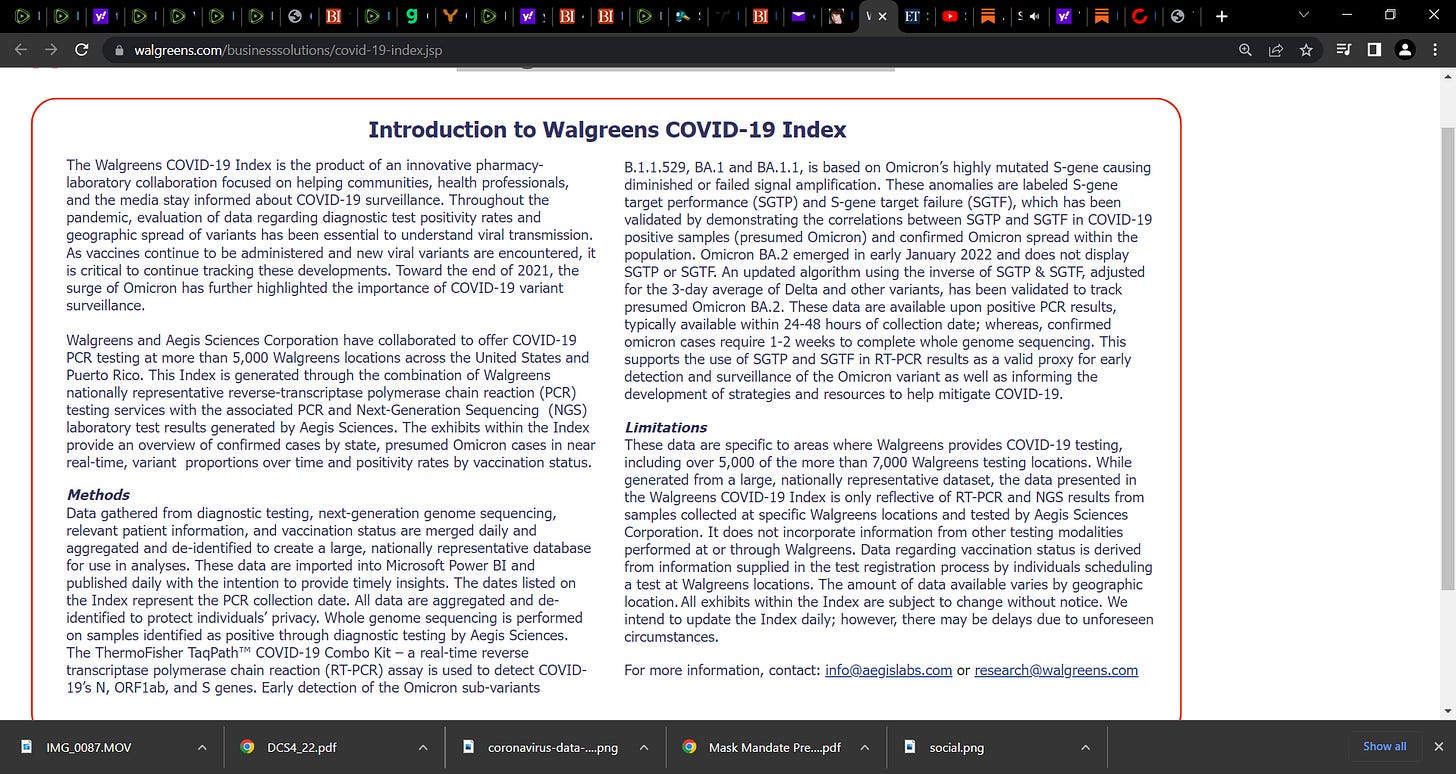
Task: Click the file icon of social.png
Action: 909,747
